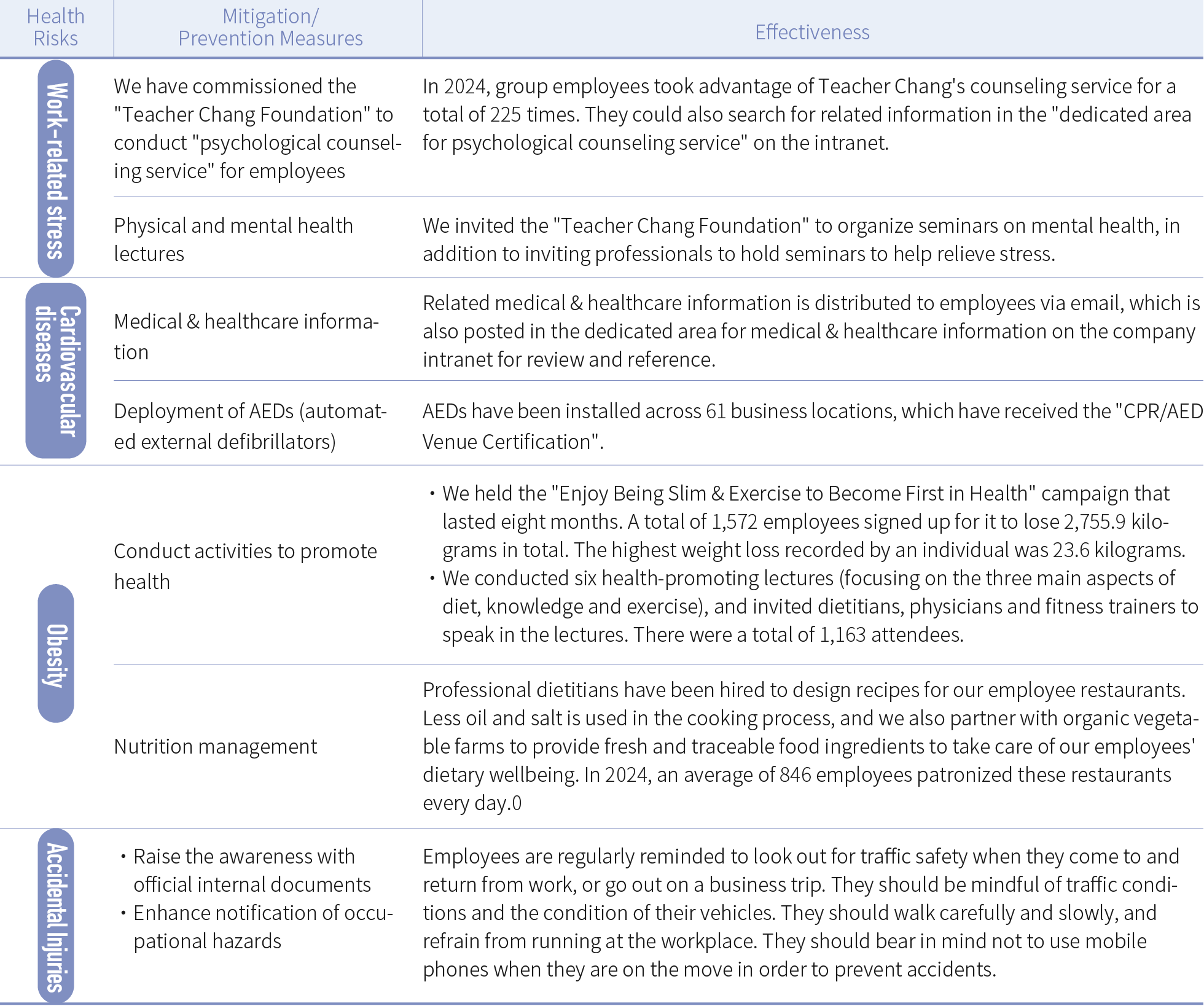Click the psychological counseling service measure text

257,128
